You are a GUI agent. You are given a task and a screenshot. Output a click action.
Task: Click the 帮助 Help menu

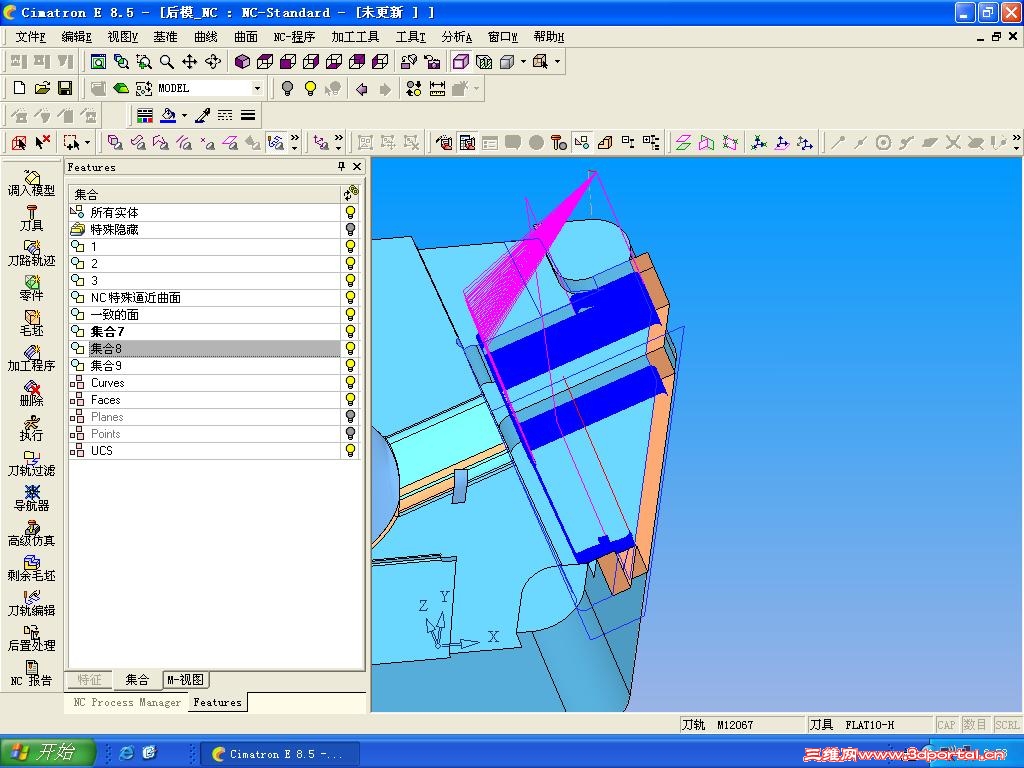549,37
